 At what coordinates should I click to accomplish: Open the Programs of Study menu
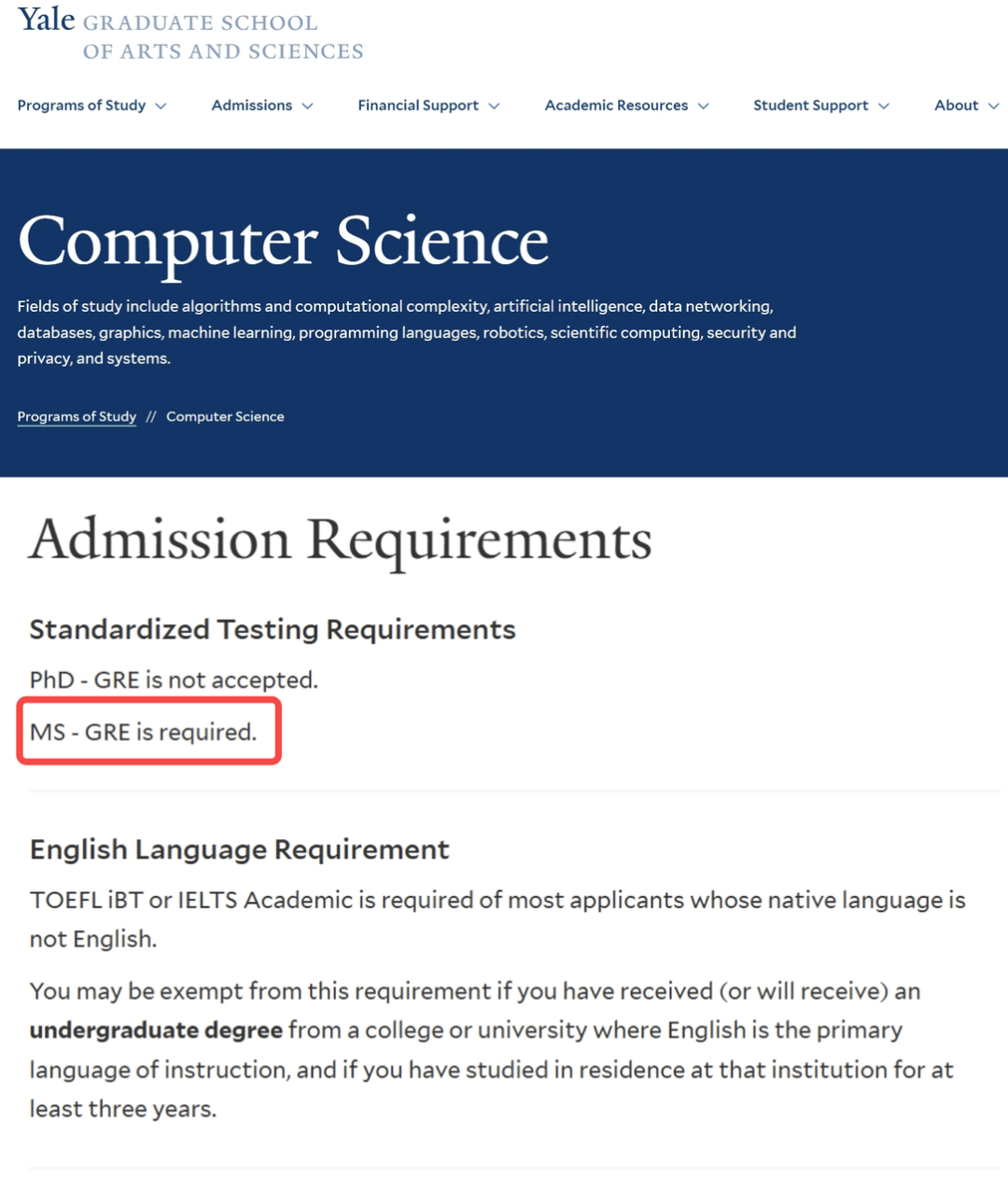click(x=91, y=105)
